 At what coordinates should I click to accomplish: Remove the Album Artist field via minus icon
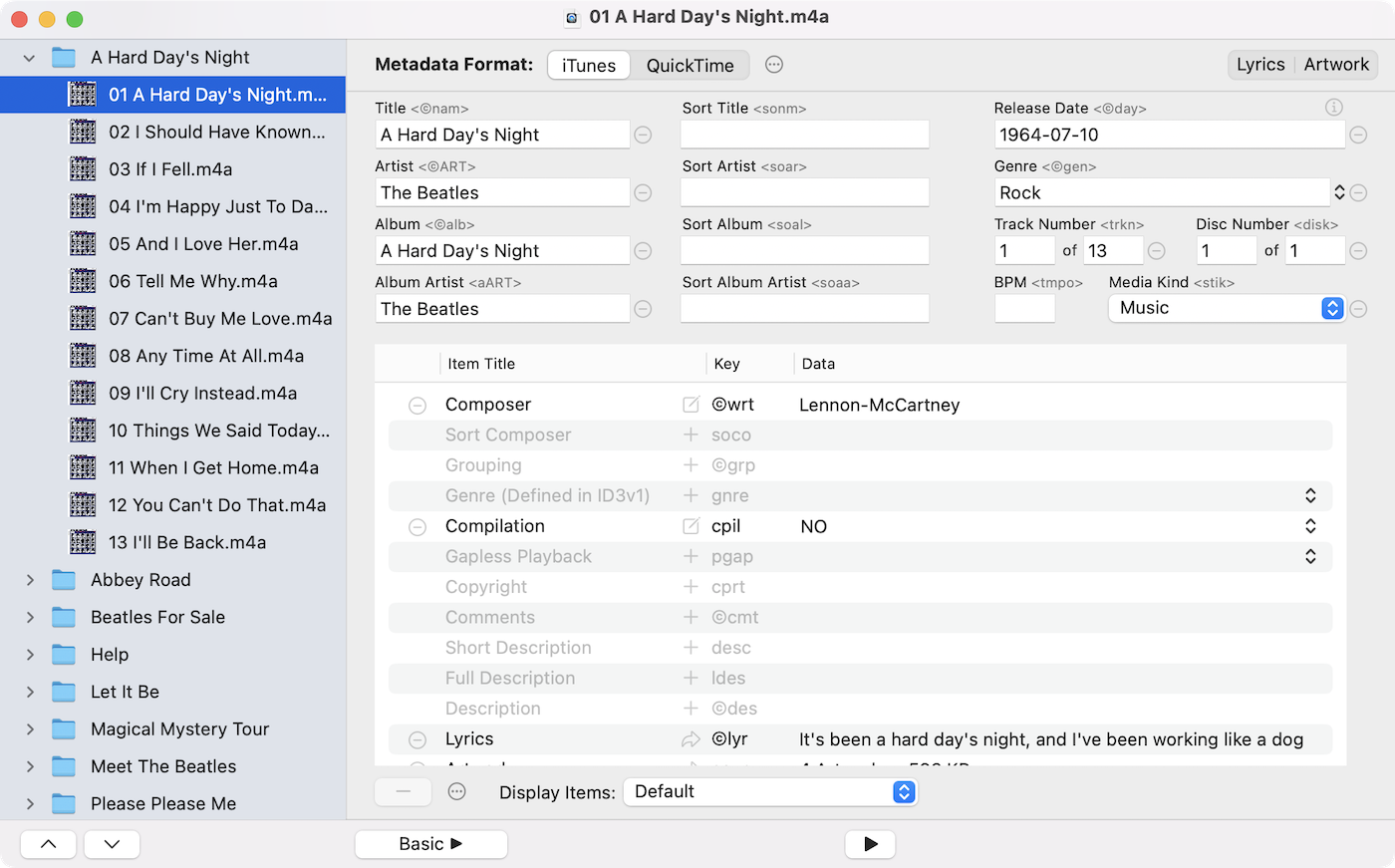(644, 309)
